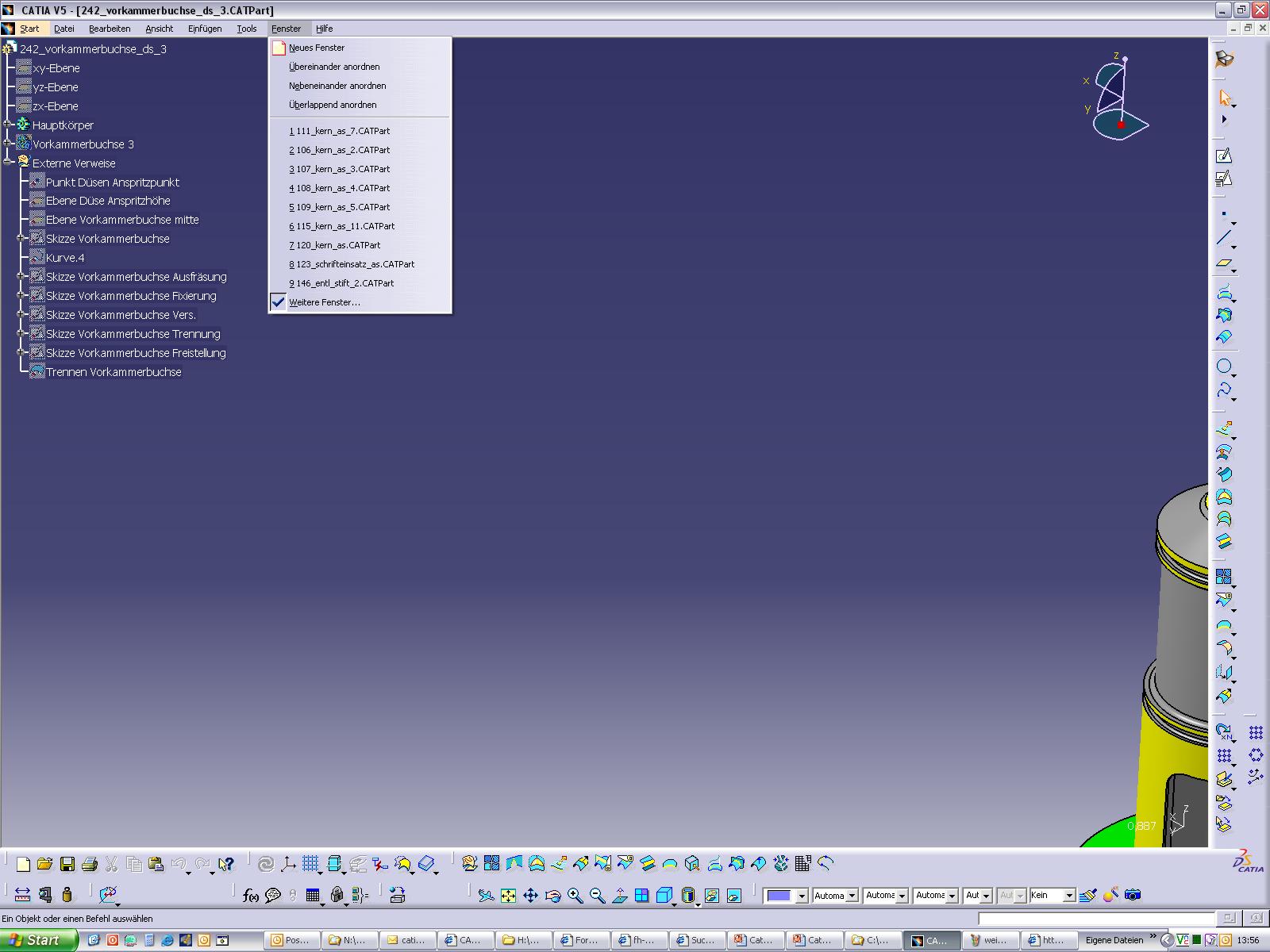
Task: Click the Point tool in right toolbar
Action: tap(1224, 214)
